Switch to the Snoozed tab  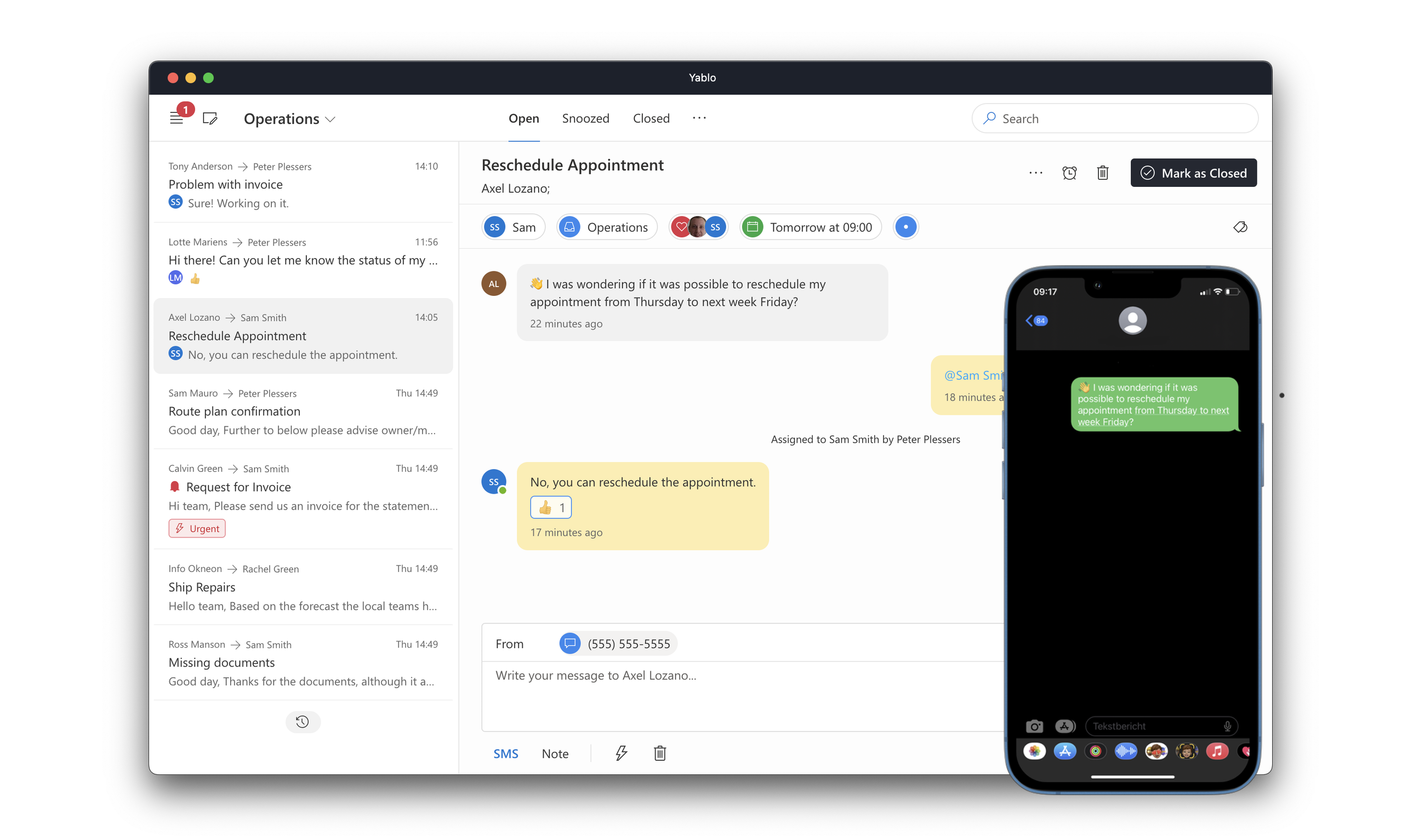coord(585,118)
